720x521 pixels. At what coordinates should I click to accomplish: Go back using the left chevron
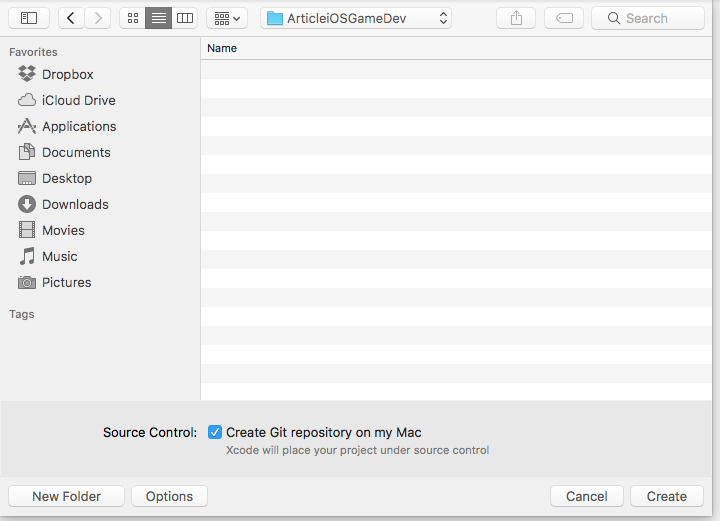pyautogui.click(x=71, y=18)
